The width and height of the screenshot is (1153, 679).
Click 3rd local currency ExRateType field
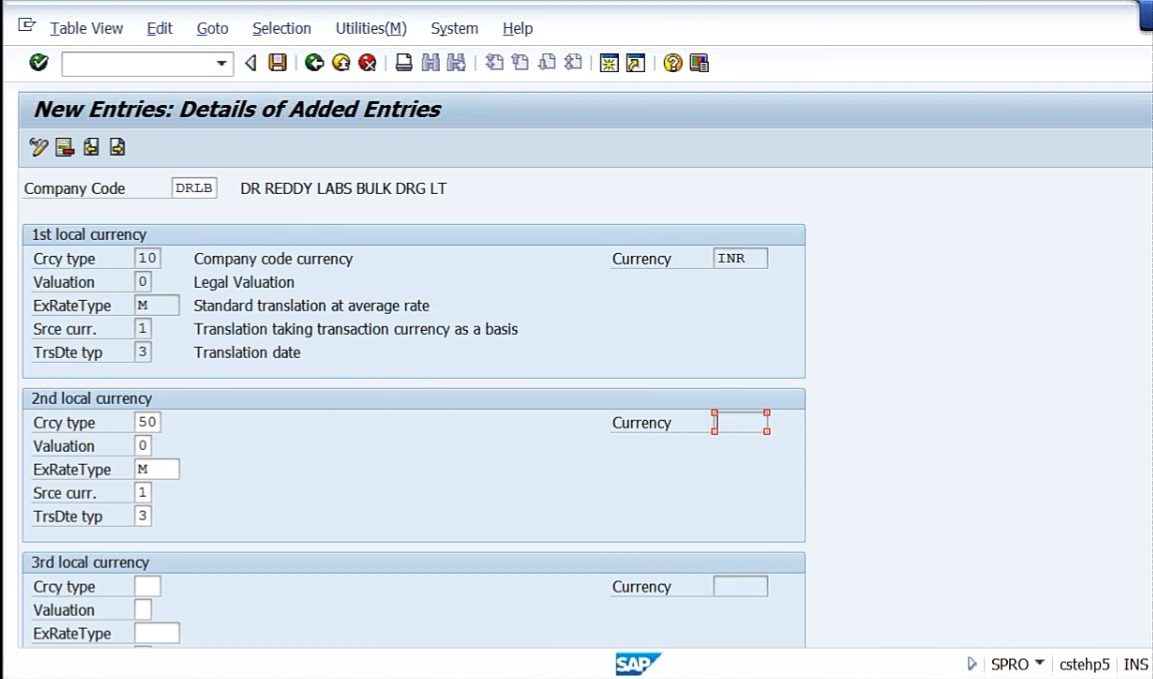tap(157, 633)
